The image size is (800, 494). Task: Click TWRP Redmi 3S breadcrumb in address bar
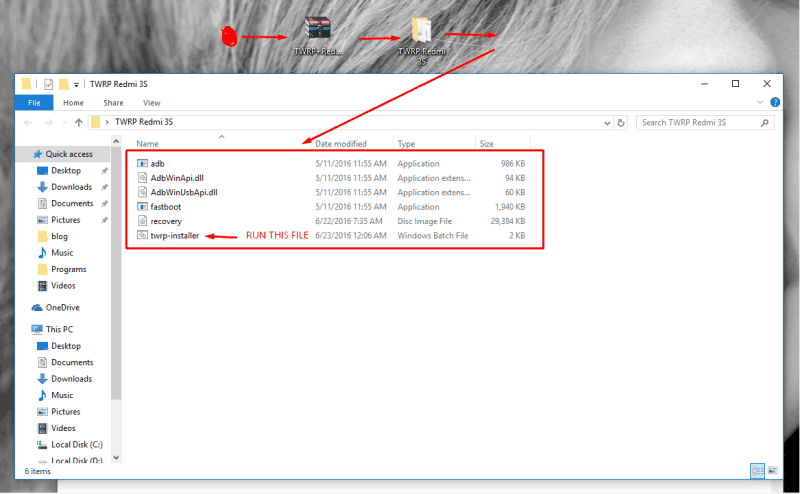(x=144, y=122)
